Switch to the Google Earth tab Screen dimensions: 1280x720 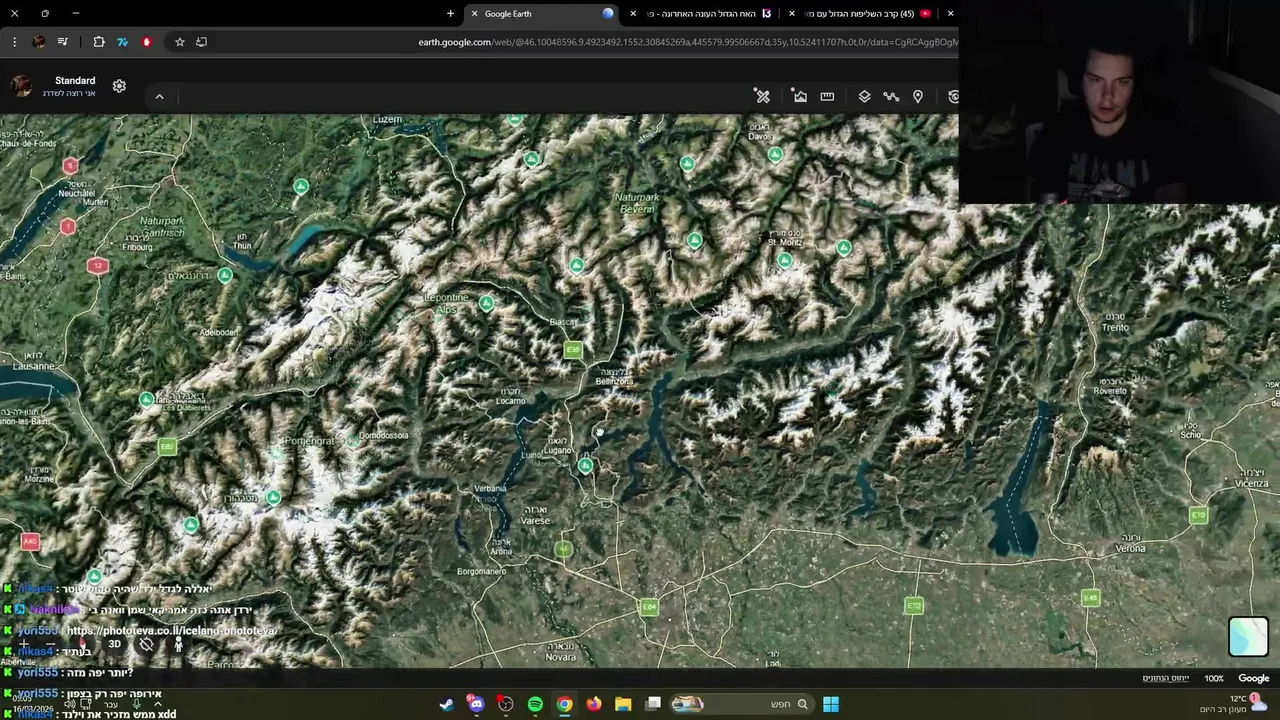[x=540, y=14]
